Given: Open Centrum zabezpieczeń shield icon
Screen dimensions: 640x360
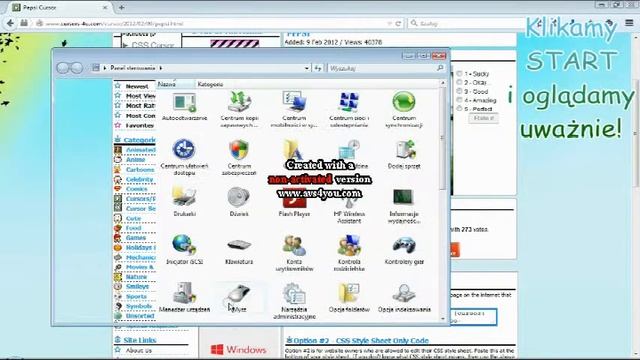Looking at the screenshot, I should click(x=239, y=158).
